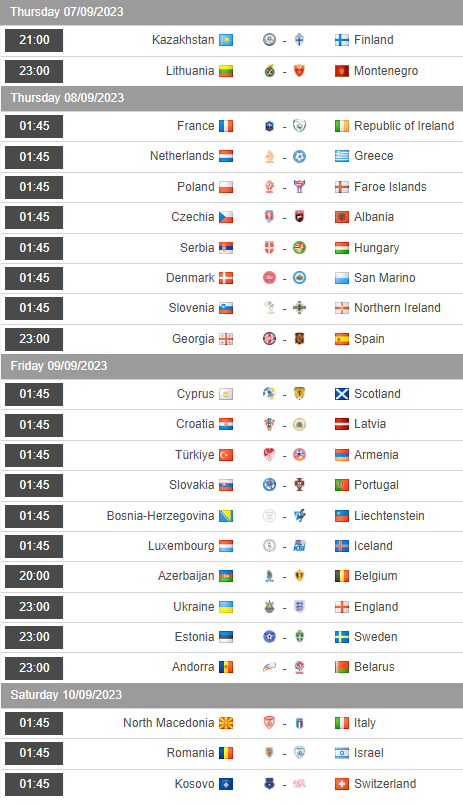Click the 21:00 Kazakhstan match time

click(x=34, y=40)
